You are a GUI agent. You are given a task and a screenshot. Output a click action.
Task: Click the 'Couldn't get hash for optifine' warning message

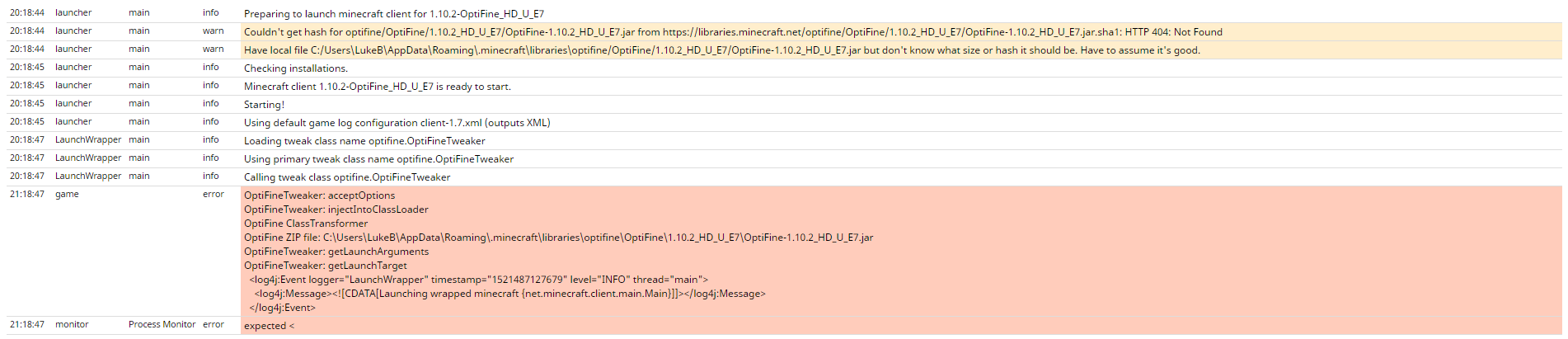733,32
